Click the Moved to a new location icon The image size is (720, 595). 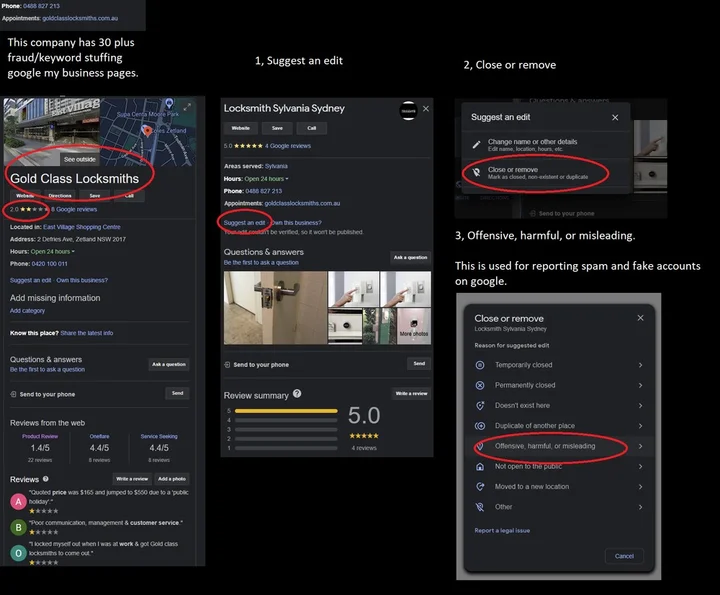[481, 487]
